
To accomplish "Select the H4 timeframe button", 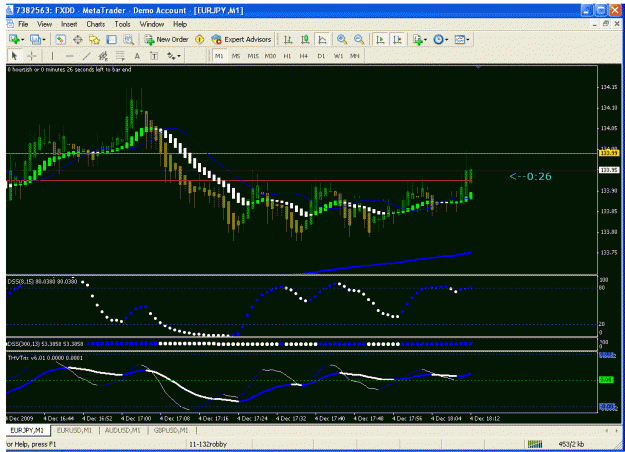I will (x=304, y=56).
